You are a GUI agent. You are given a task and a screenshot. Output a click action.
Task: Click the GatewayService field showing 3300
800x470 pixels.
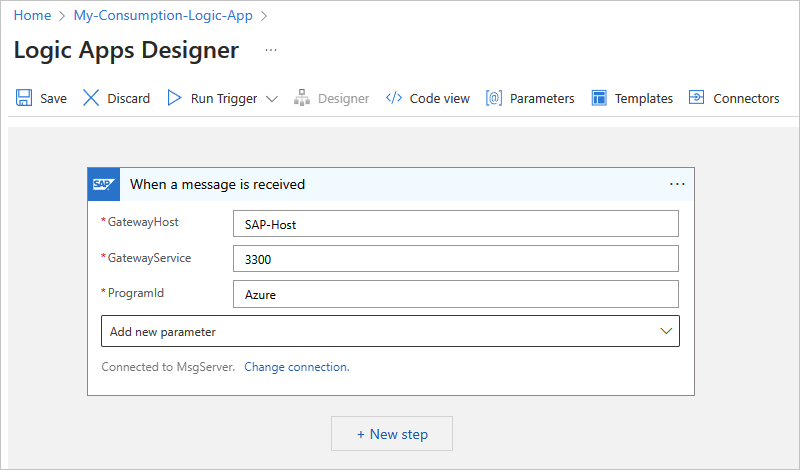455,259
